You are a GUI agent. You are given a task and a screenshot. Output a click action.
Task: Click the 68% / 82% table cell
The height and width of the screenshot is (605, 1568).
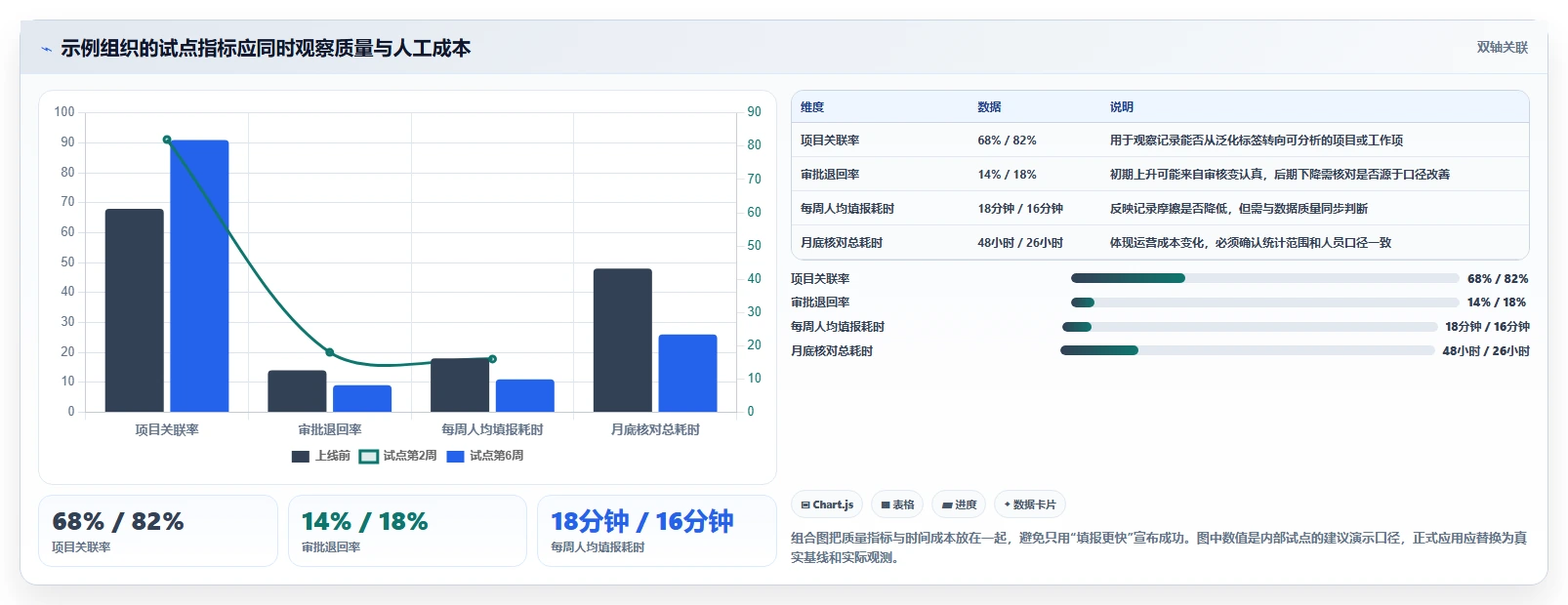[1007, 141]
